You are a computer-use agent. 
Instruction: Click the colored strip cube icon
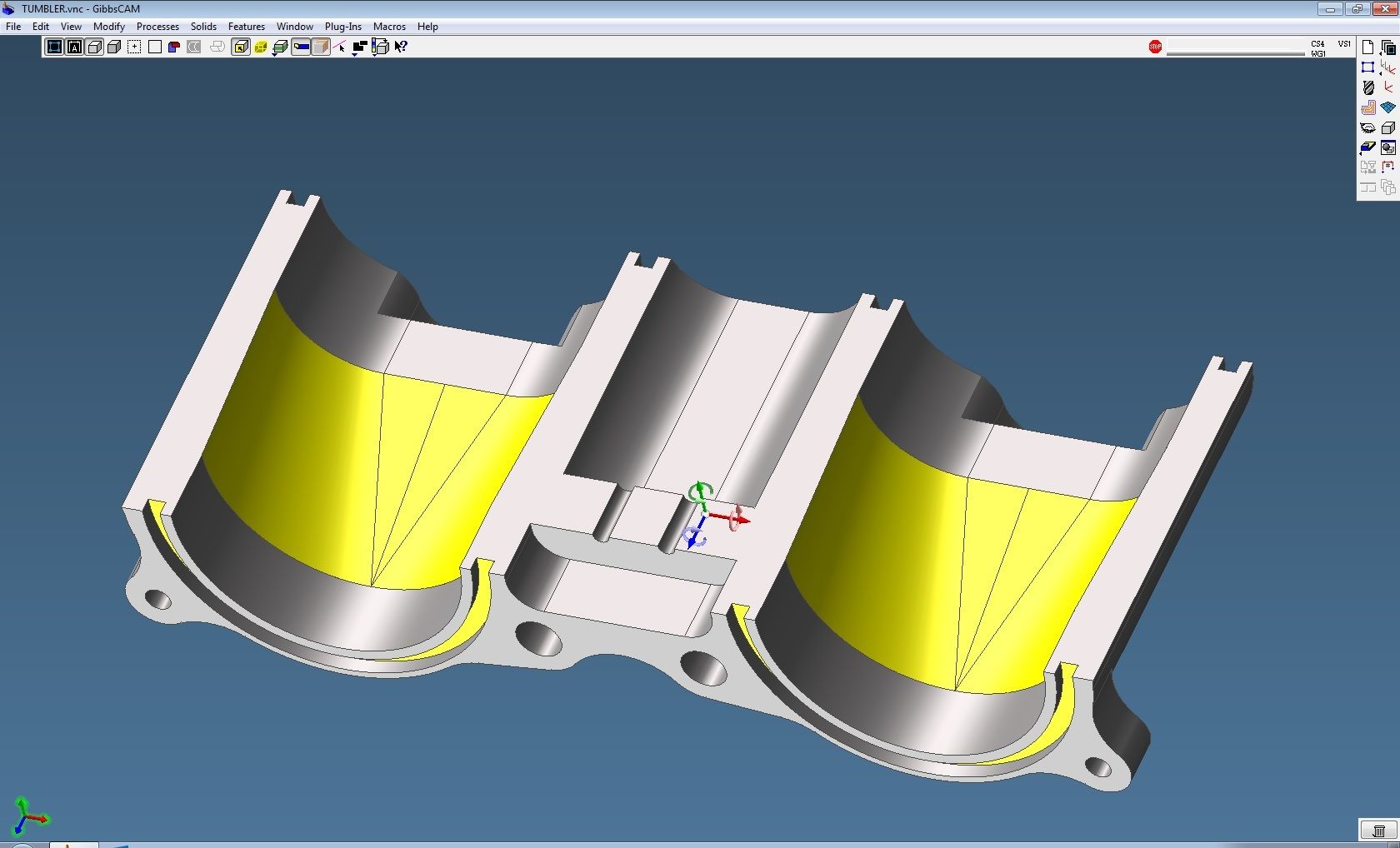[x=380, y=46]
